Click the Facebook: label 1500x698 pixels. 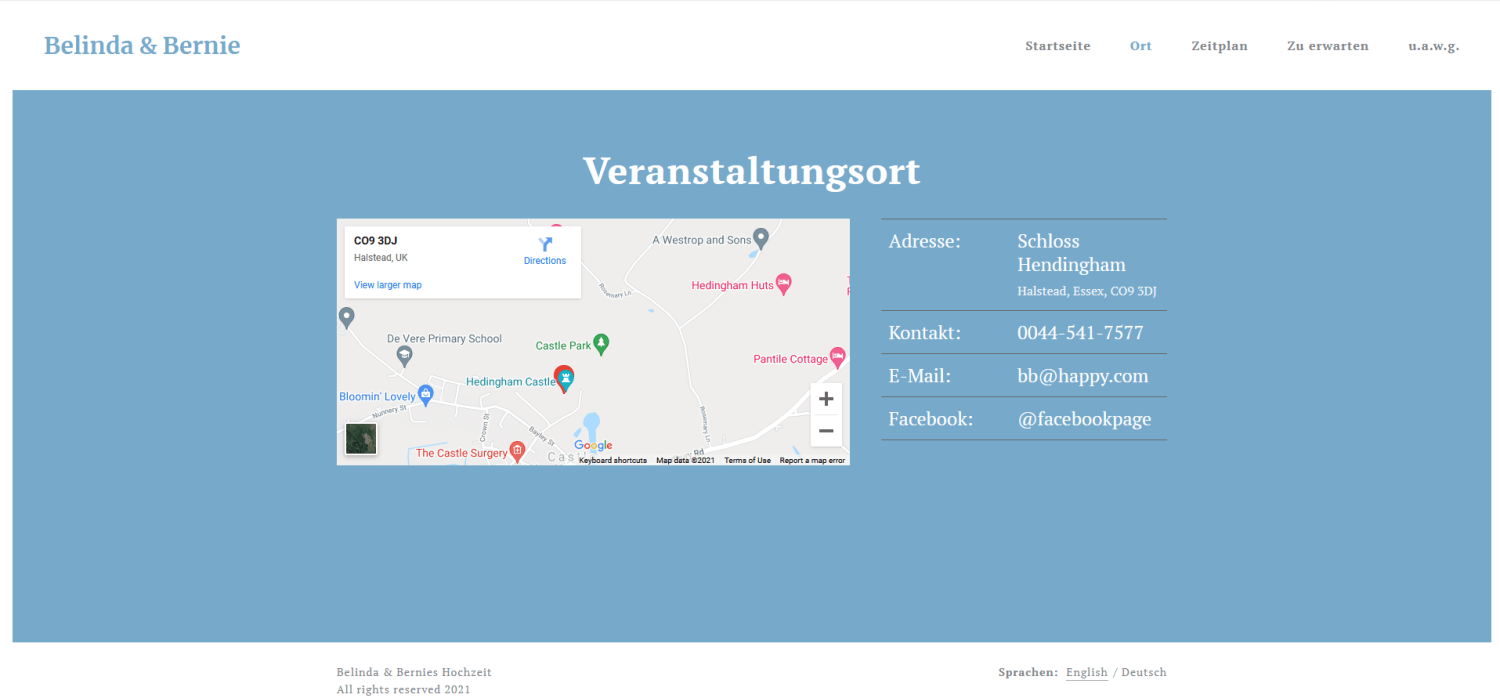[x=930, y=419]
